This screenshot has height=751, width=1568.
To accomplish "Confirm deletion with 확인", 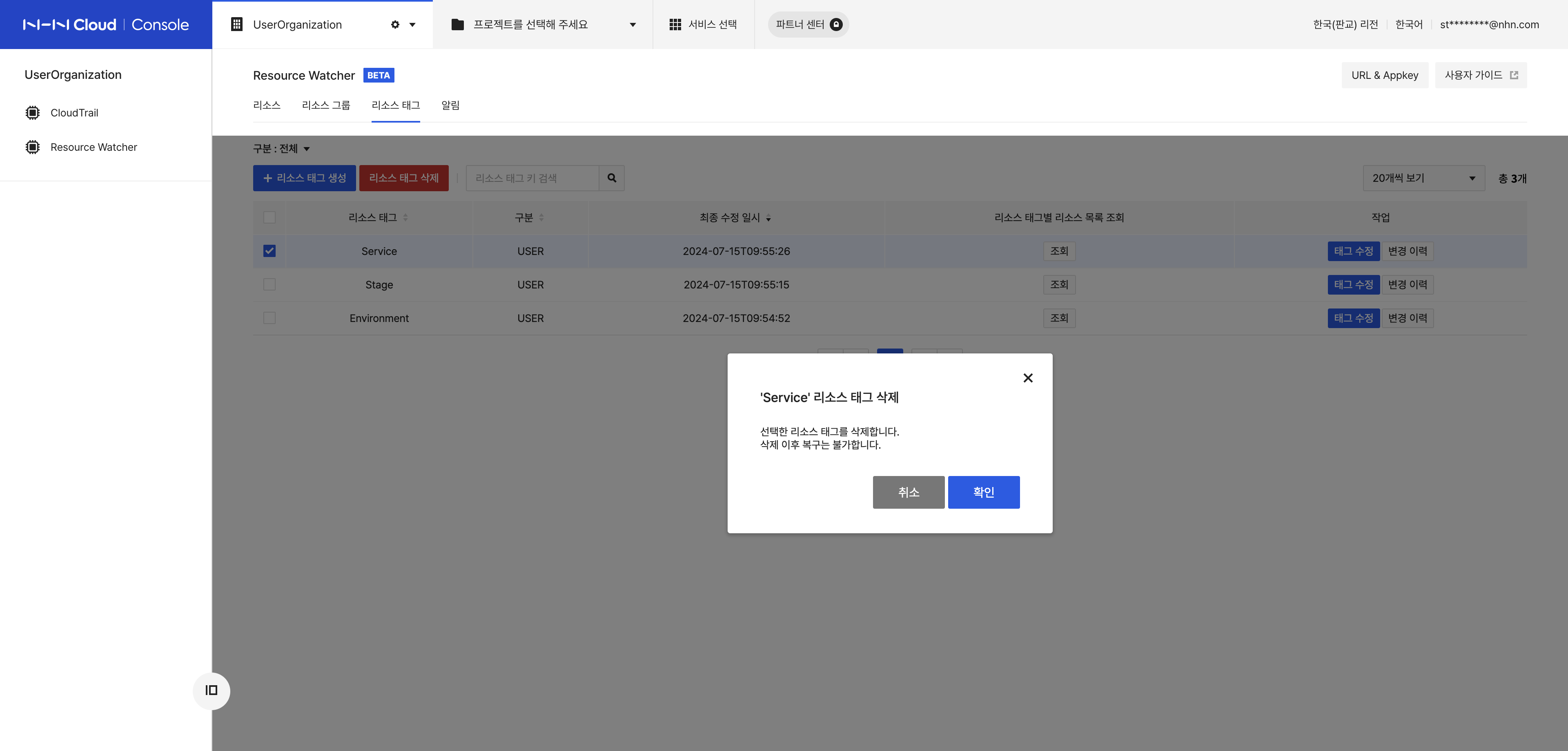I will [x=984, y=492].
